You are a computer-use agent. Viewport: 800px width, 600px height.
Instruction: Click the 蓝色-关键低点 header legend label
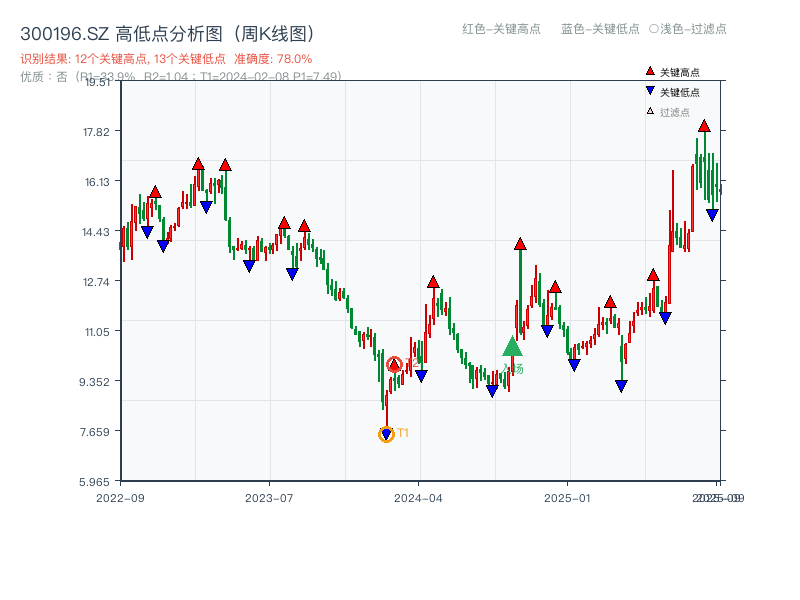[x=600, y=29]
